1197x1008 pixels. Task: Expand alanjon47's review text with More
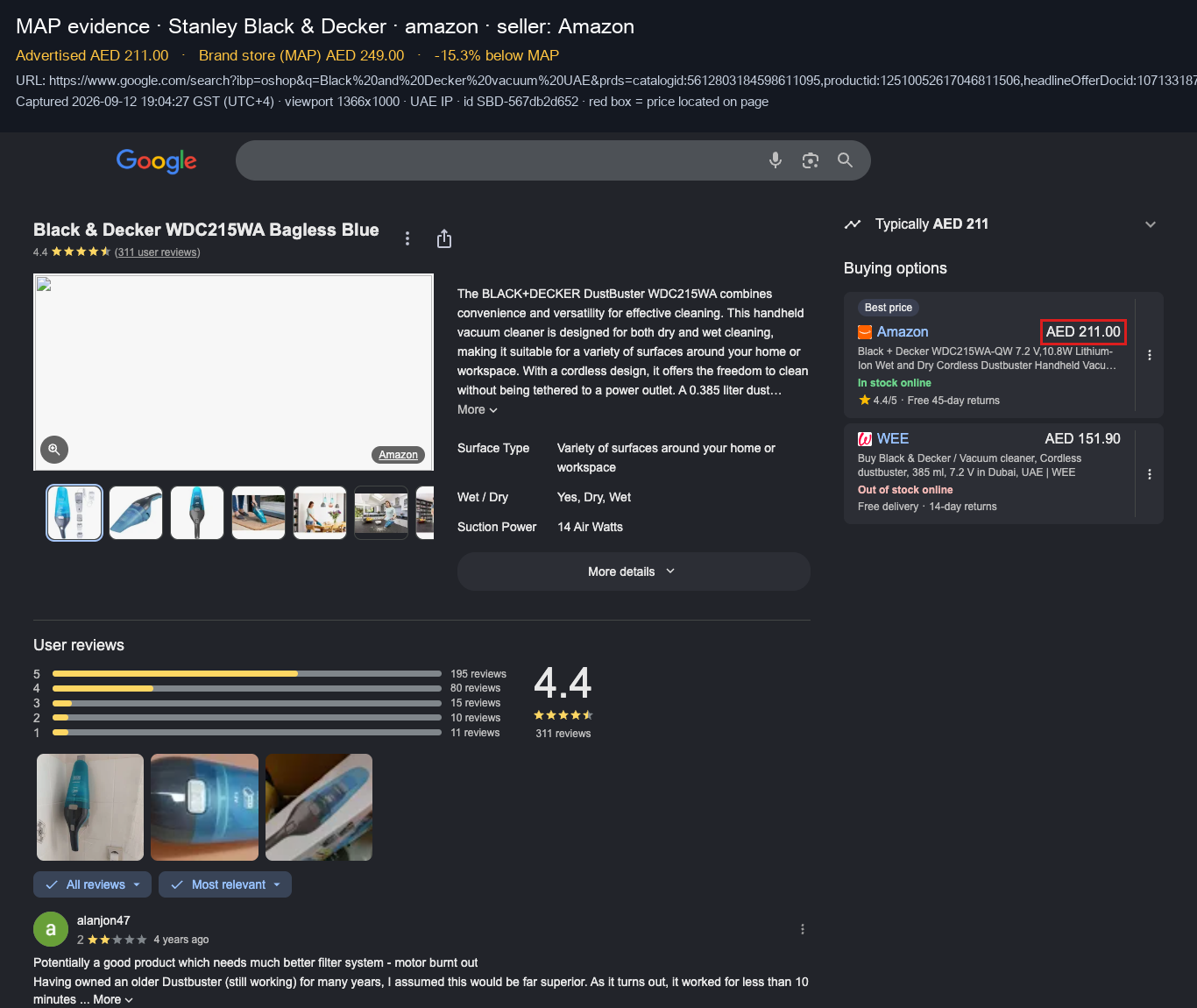pyautogui.click(x=113, y=1000)
